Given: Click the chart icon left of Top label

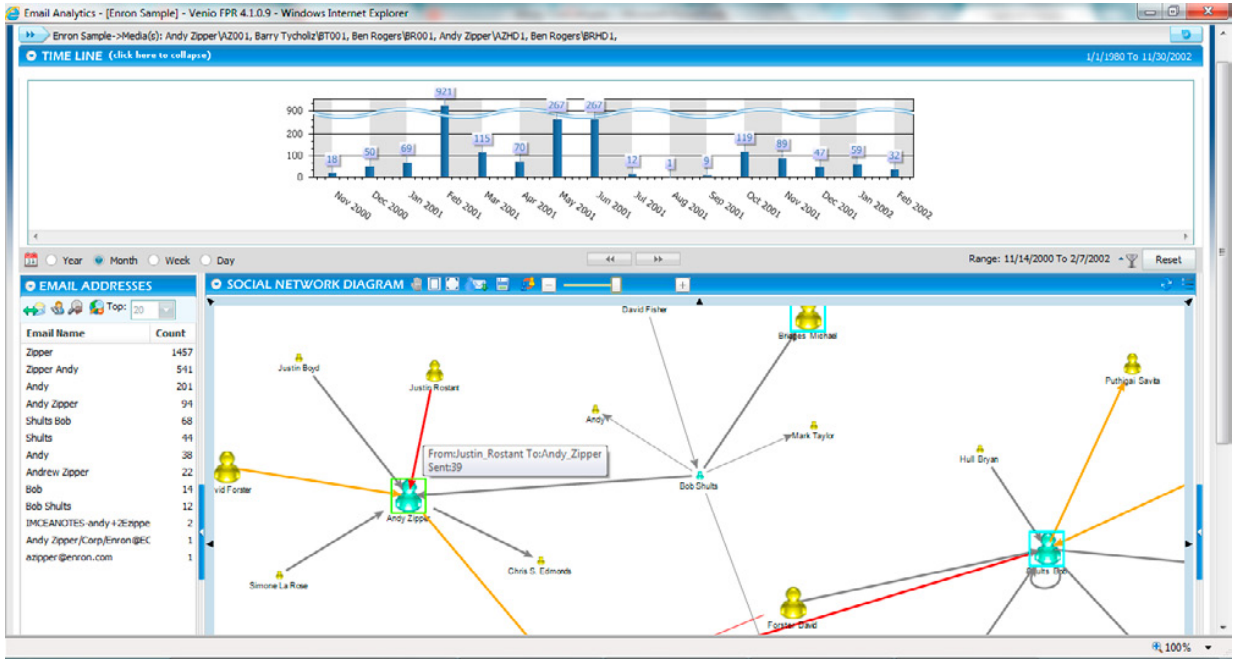Looking at the screenshot, I should pos(96,308).
